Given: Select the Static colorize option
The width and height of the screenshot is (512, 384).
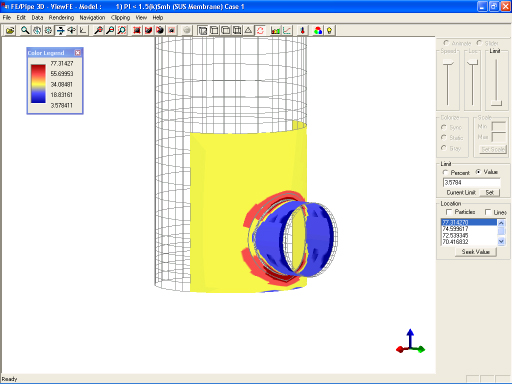Looking at the screenshot, I should pos(444,137).
